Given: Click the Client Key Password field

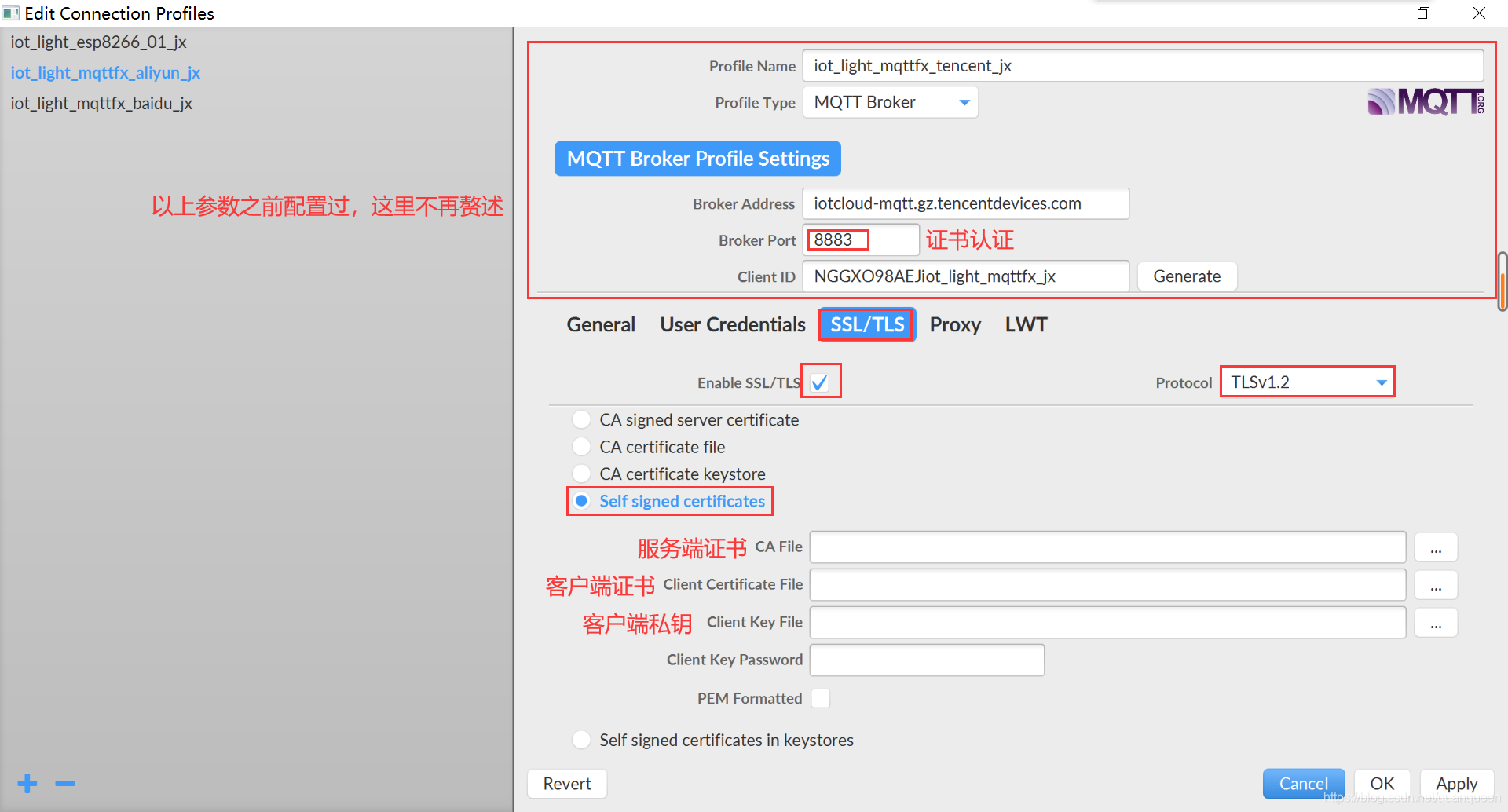Looking at the screenshot, I should [927, 660].
